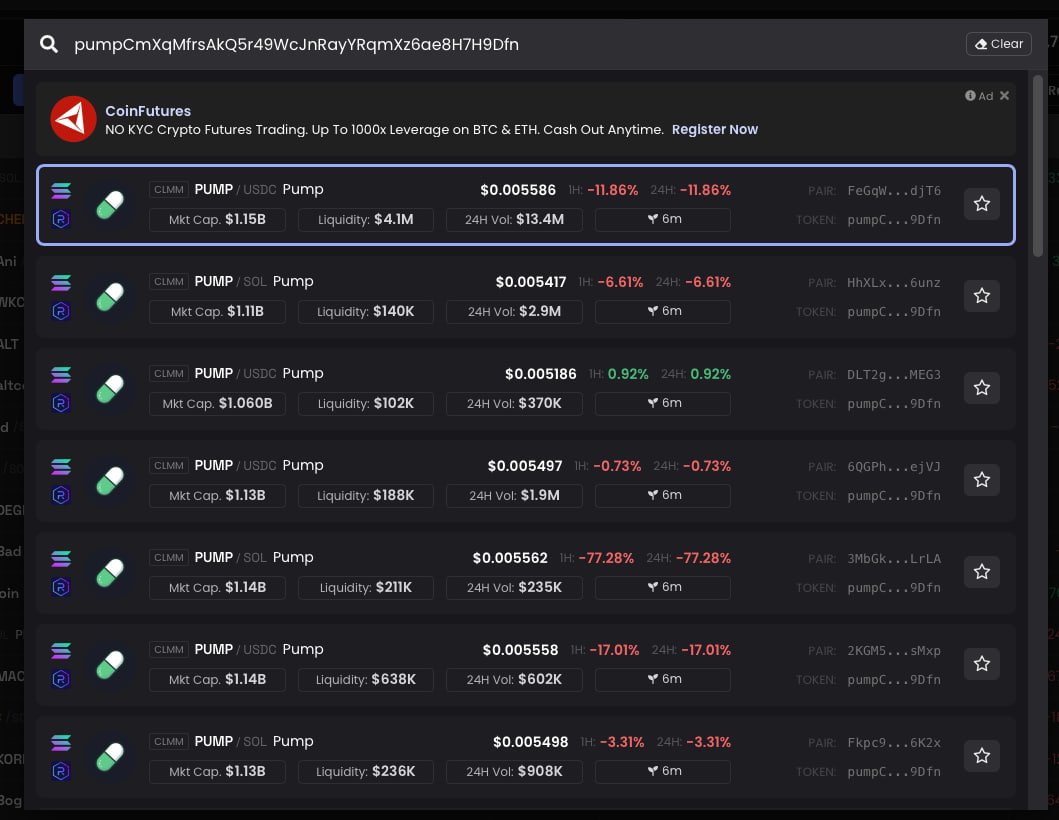Favorite the 6QGPh...ejVJ pair
This screenshot has width=1059, height=820.
click(981, 480)
